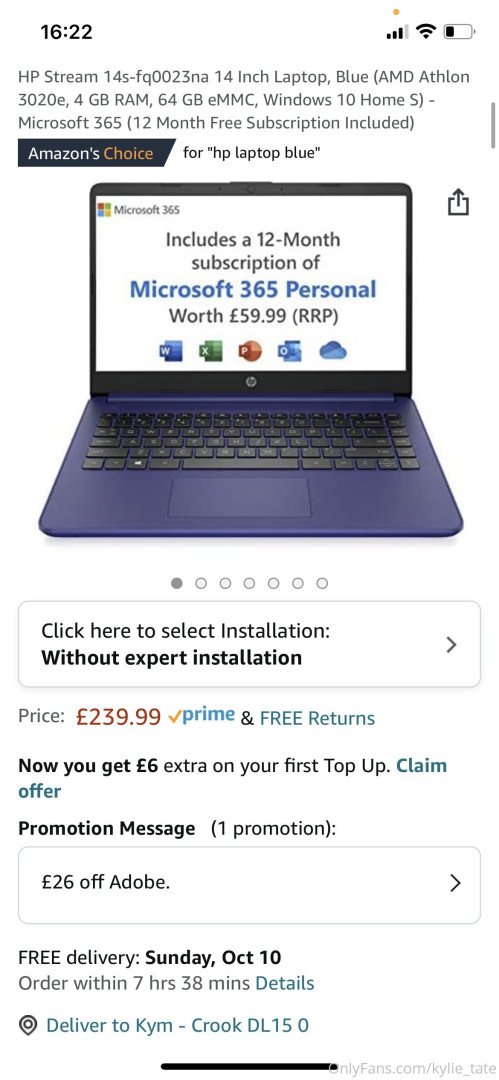This screenshot has height=1080, width=499.
Task: Tap the home indicator bar at bottom
Action: click(248, 1067)
